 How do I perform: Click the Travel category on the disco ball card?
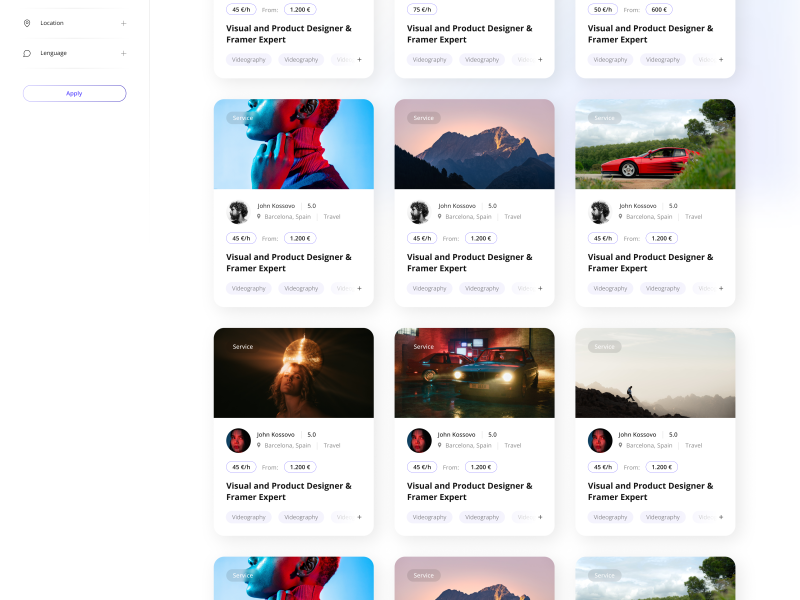pos(332,445)
